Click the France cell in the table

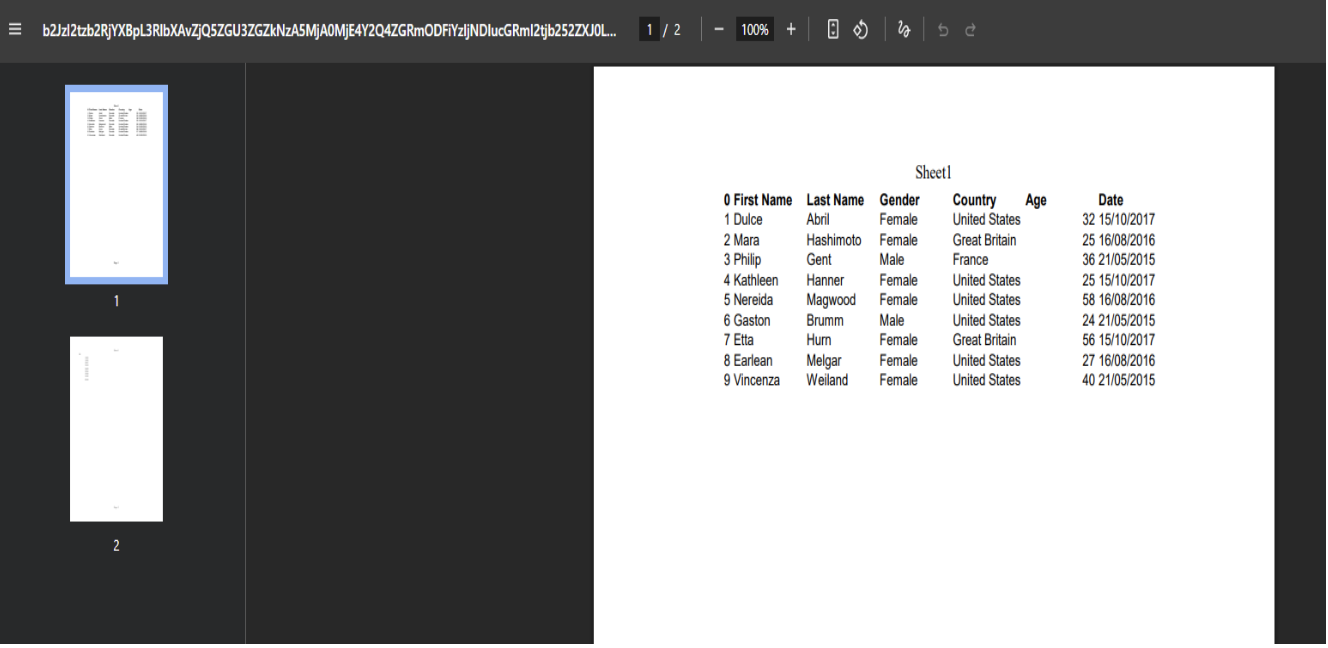[x=970, y=260]
